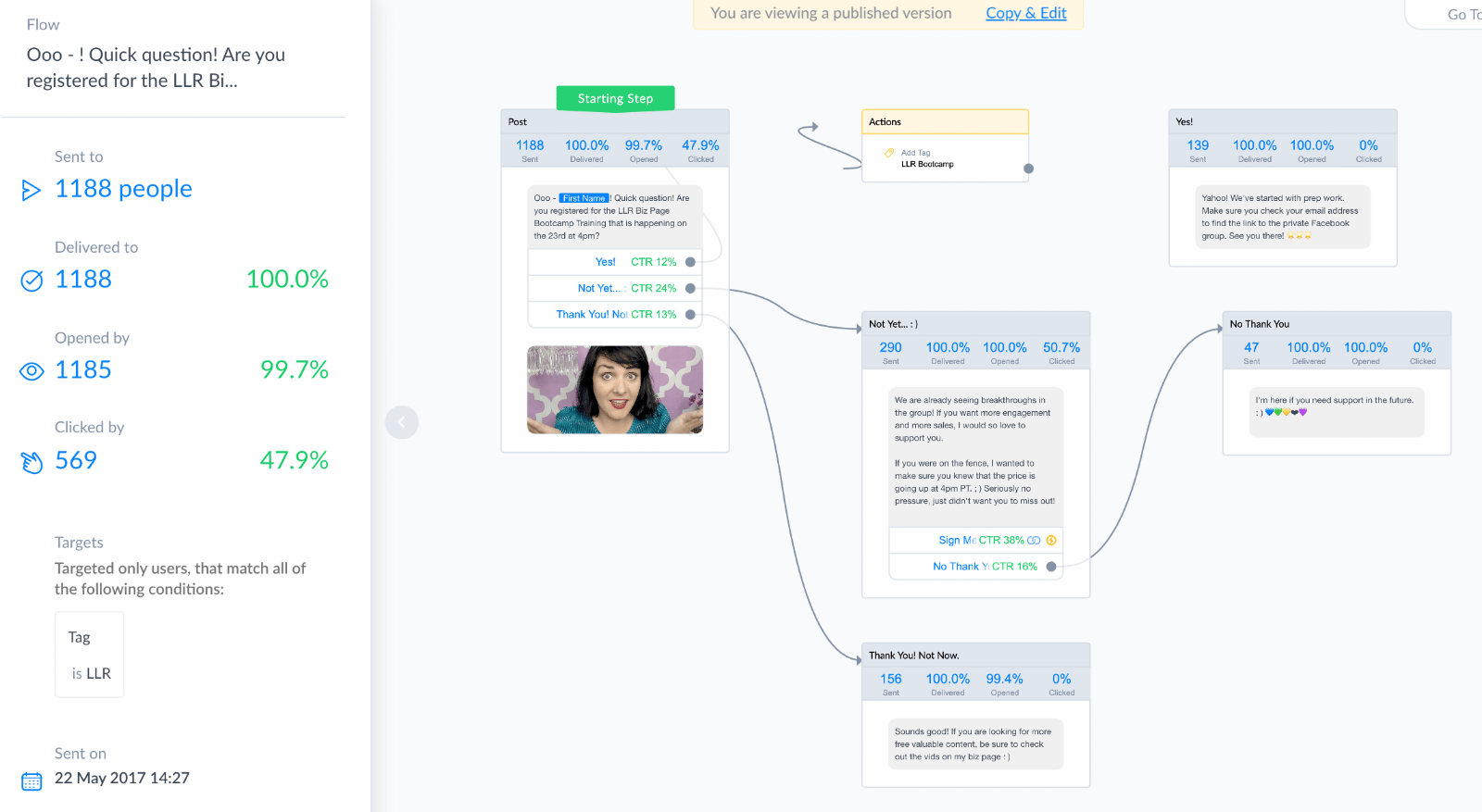
Task: Click the Actions card header
Action: (x=945, y=122)
